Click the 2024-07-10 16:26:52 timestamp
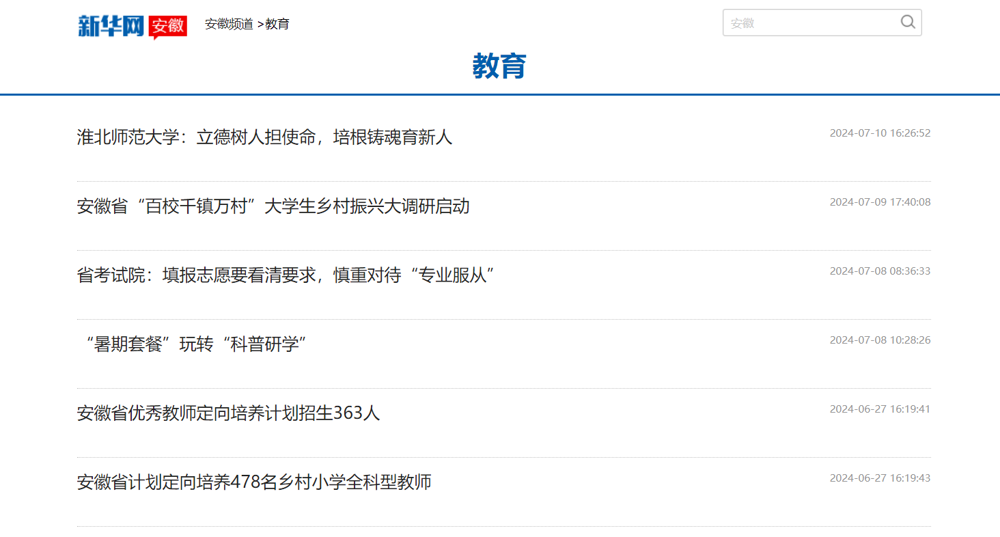Screen dimensions: 1000x537 (879, 133)
